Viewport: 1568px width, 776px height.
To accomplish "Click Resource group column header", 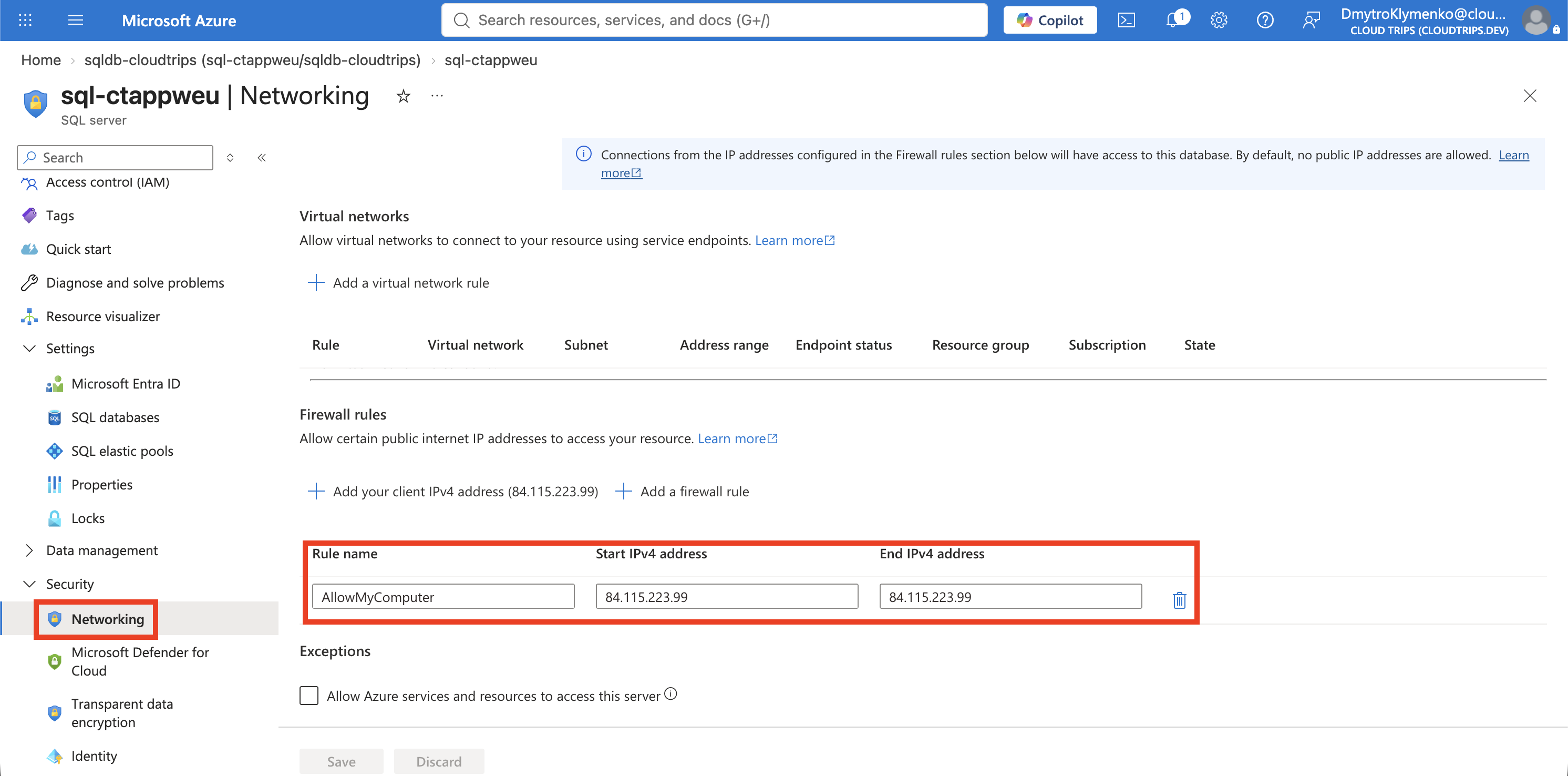I will (x=981, y=344).
